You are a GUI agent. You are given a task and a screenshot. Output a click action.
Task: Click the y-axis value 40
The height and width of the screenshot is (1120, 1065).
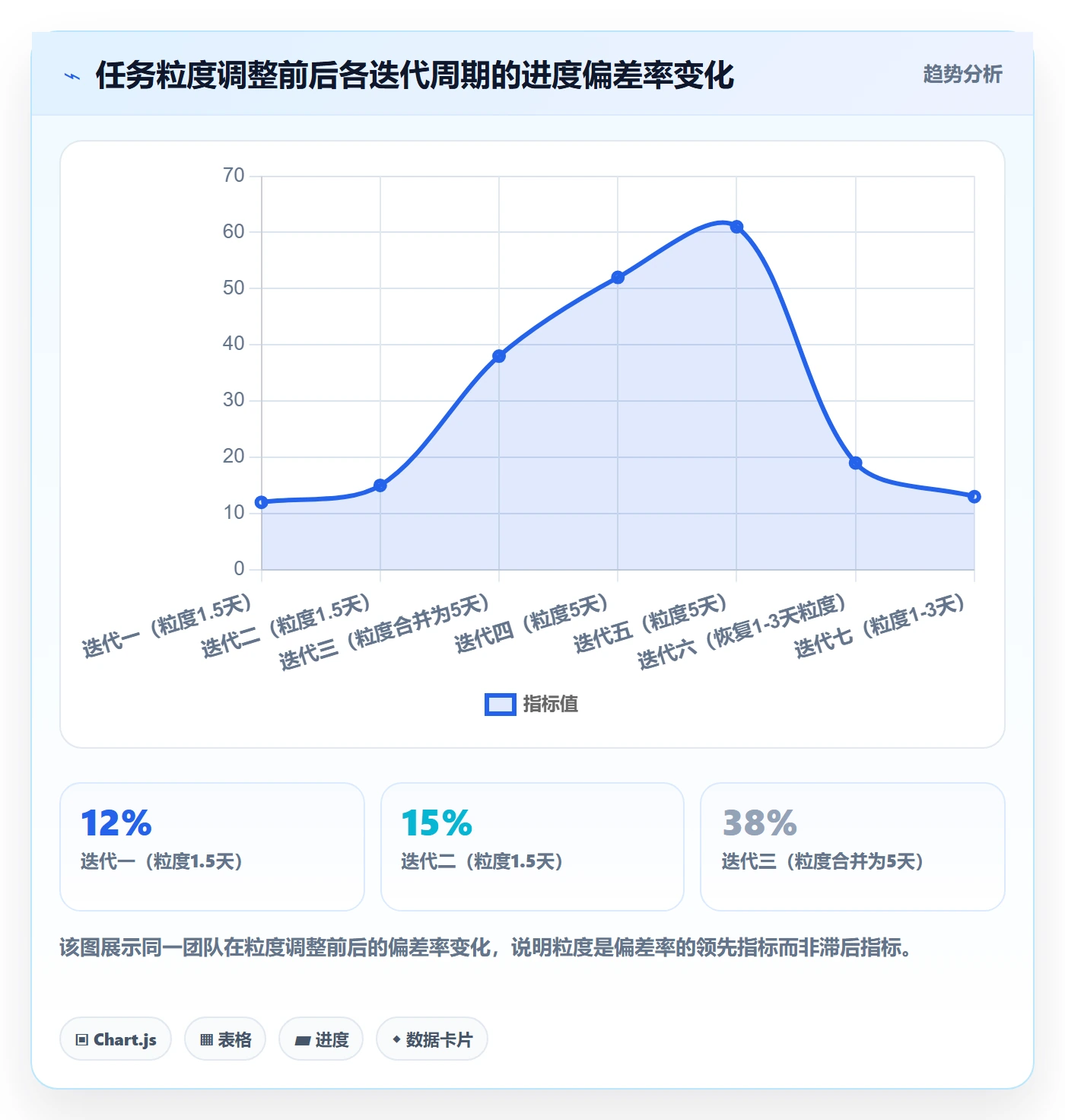coord(234,344)
